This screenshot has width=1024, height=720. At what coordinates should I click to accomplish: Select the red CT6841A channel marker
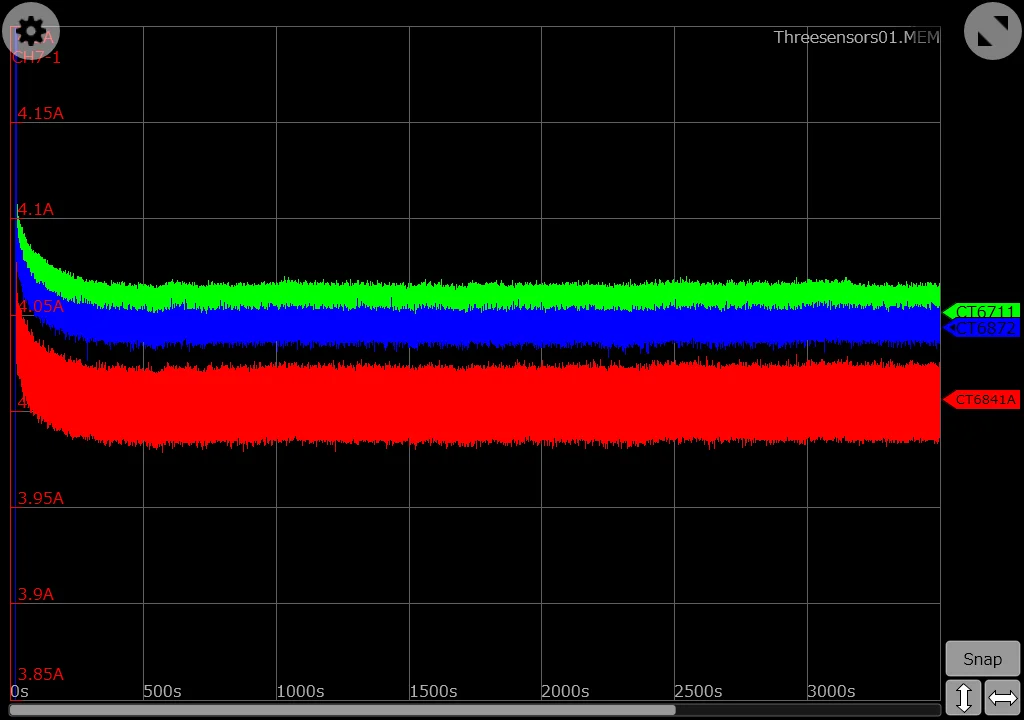point(981,400)
